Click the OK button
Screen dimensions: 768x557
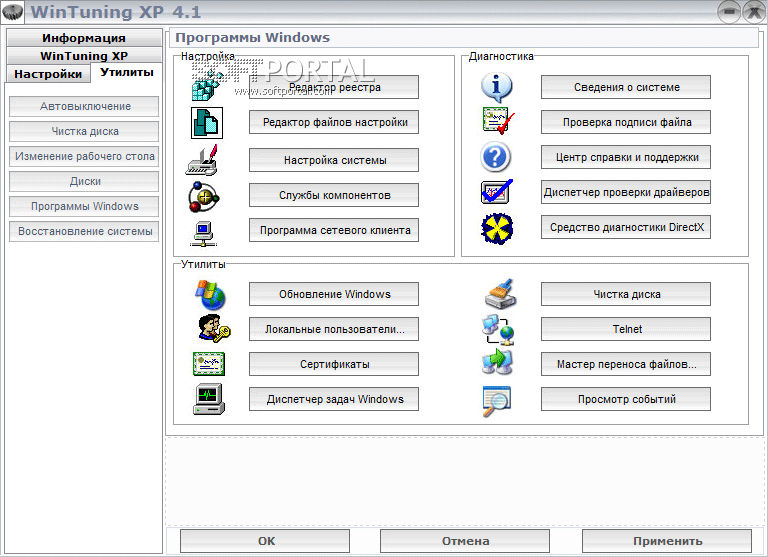coord(265,541)
